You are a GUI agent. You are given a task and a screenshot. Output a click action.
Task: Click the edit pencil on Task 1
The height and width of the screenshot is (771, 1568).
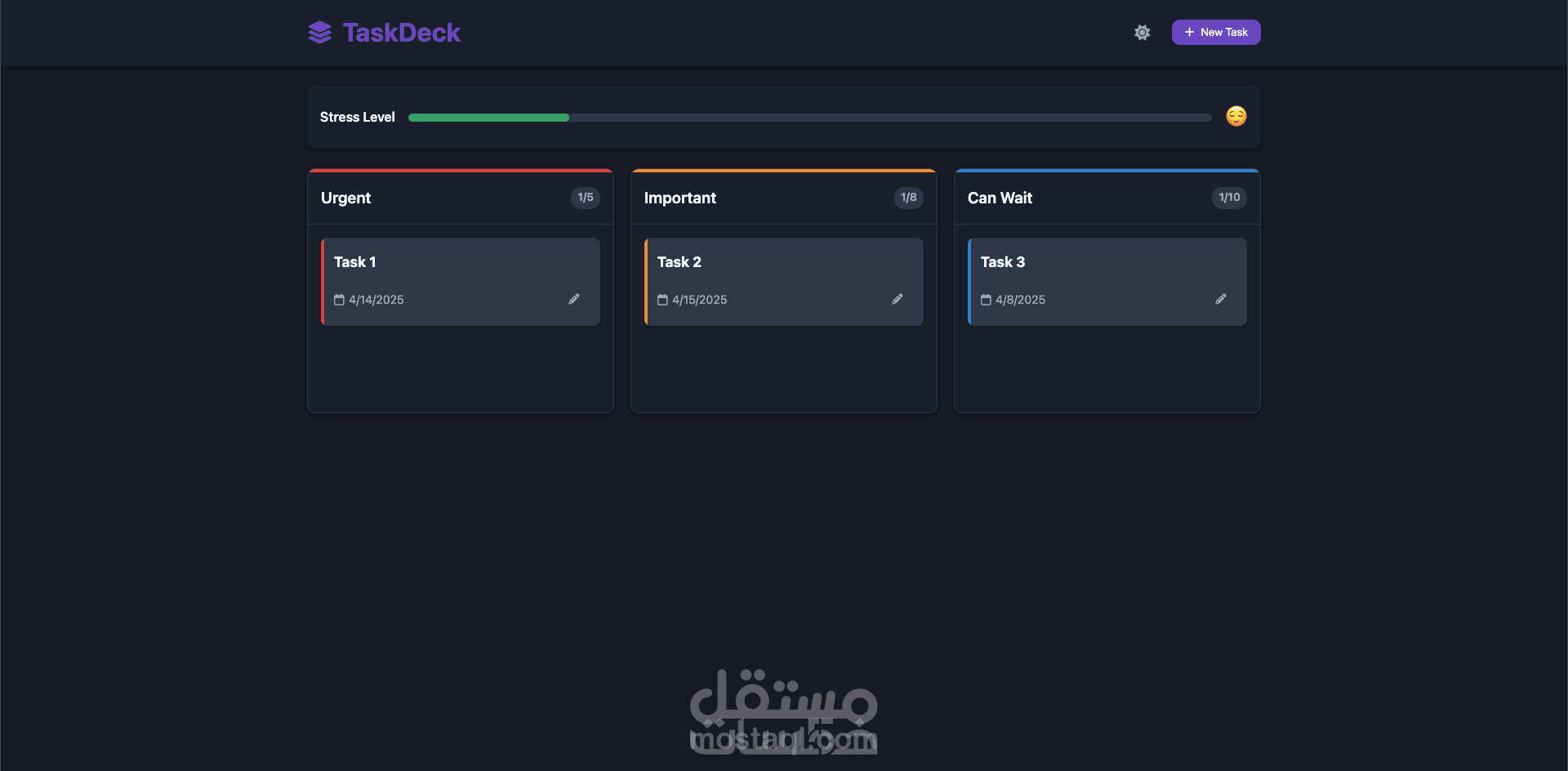[574, 299]
